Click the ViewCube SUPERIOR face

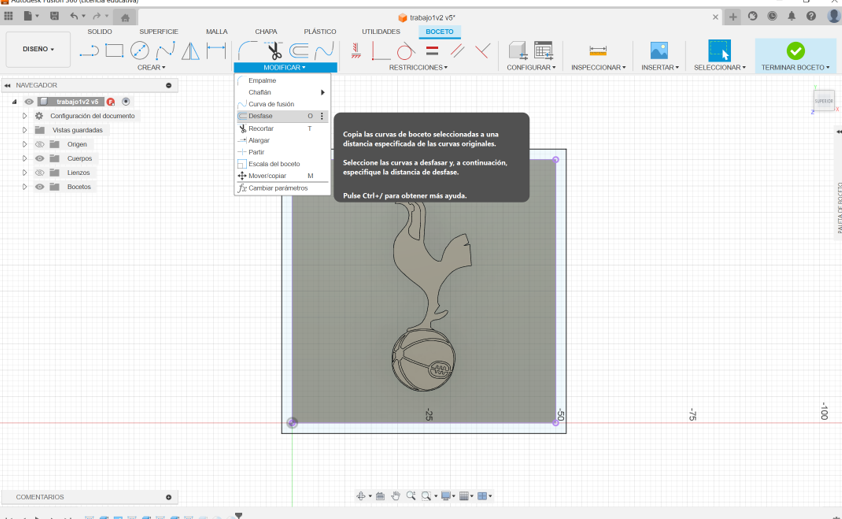click(x=823, y=101)
